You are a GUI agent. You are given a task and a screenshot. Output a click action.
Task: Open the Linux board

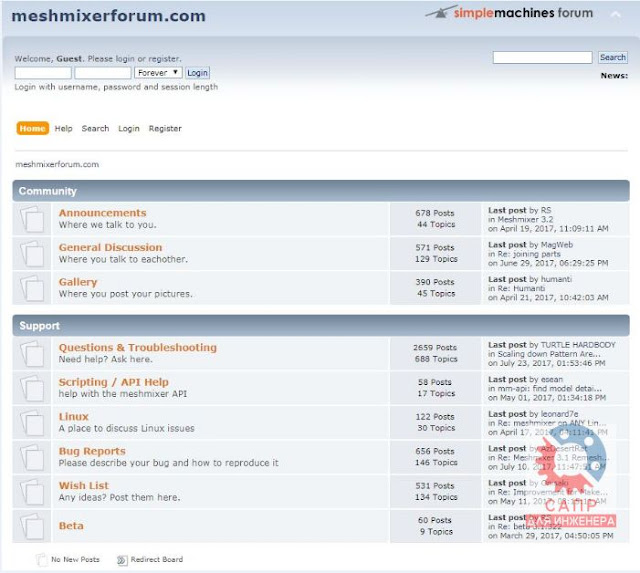point(73,416)
